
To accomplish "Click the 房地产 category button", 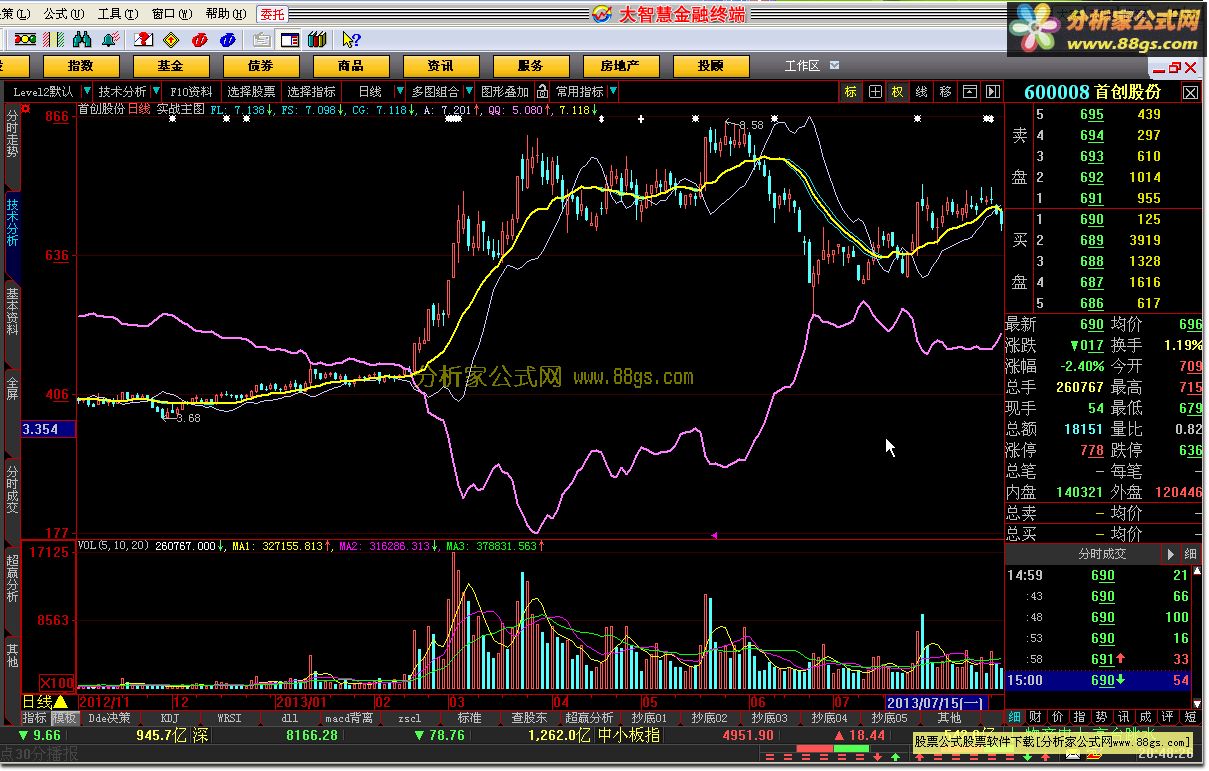I will 621,66.
